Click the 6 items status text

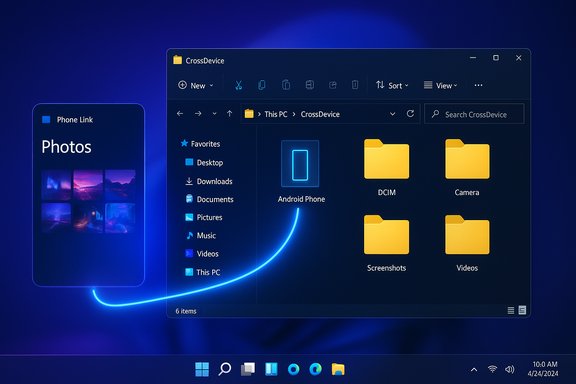(x=186, y=311)
